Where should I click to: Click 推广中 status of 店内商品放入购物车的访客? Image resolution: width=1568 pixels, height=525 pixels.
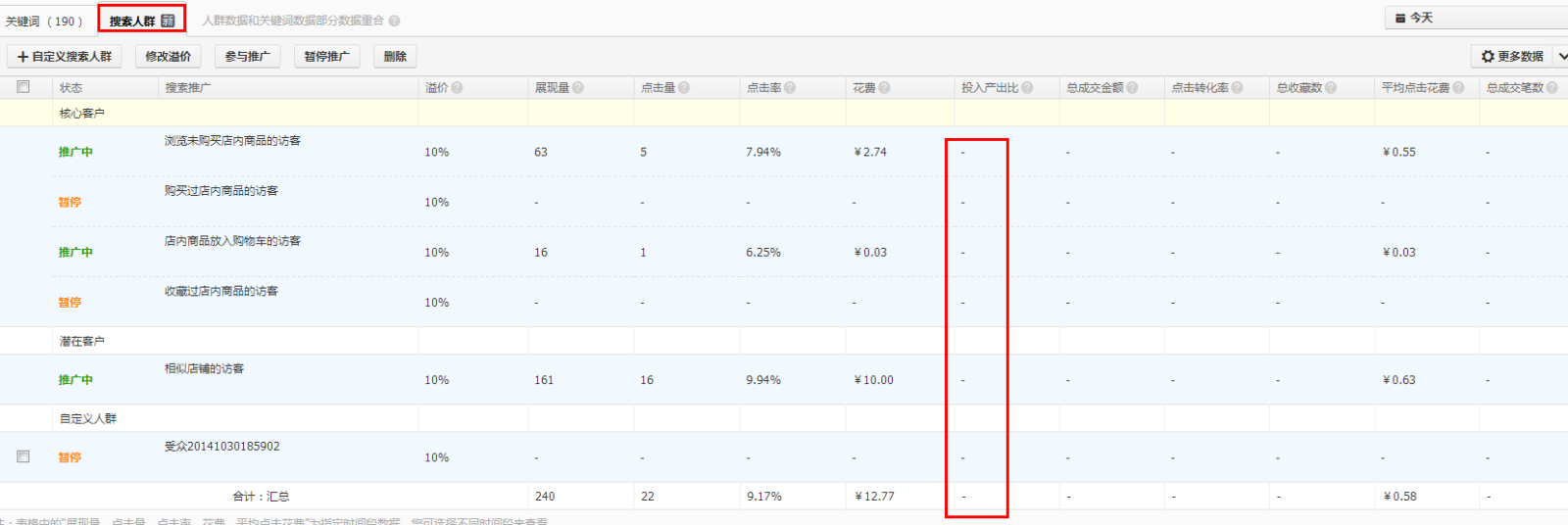pyautogui.click(x=75, y=252)
